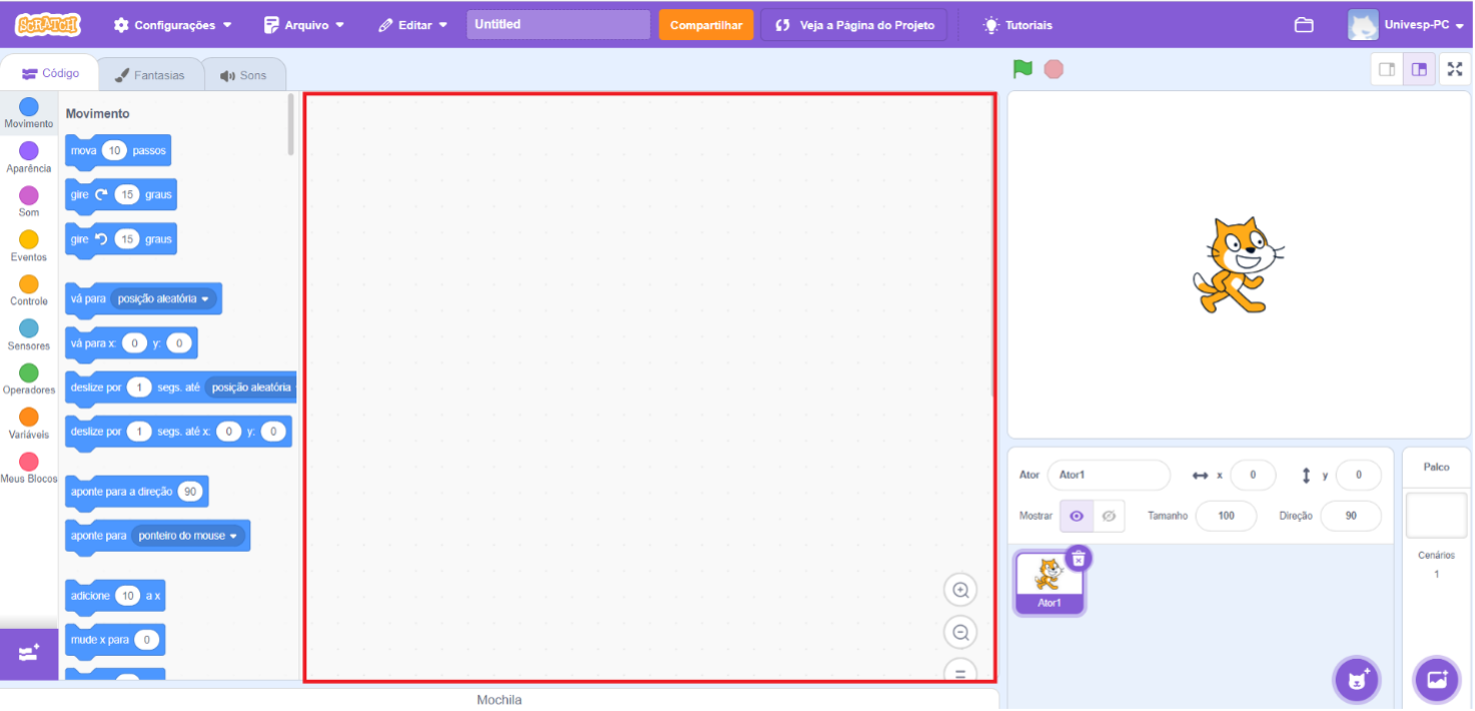Show the sprite with eye icon
This screenshot has height=711, width=1475.
1077,516
